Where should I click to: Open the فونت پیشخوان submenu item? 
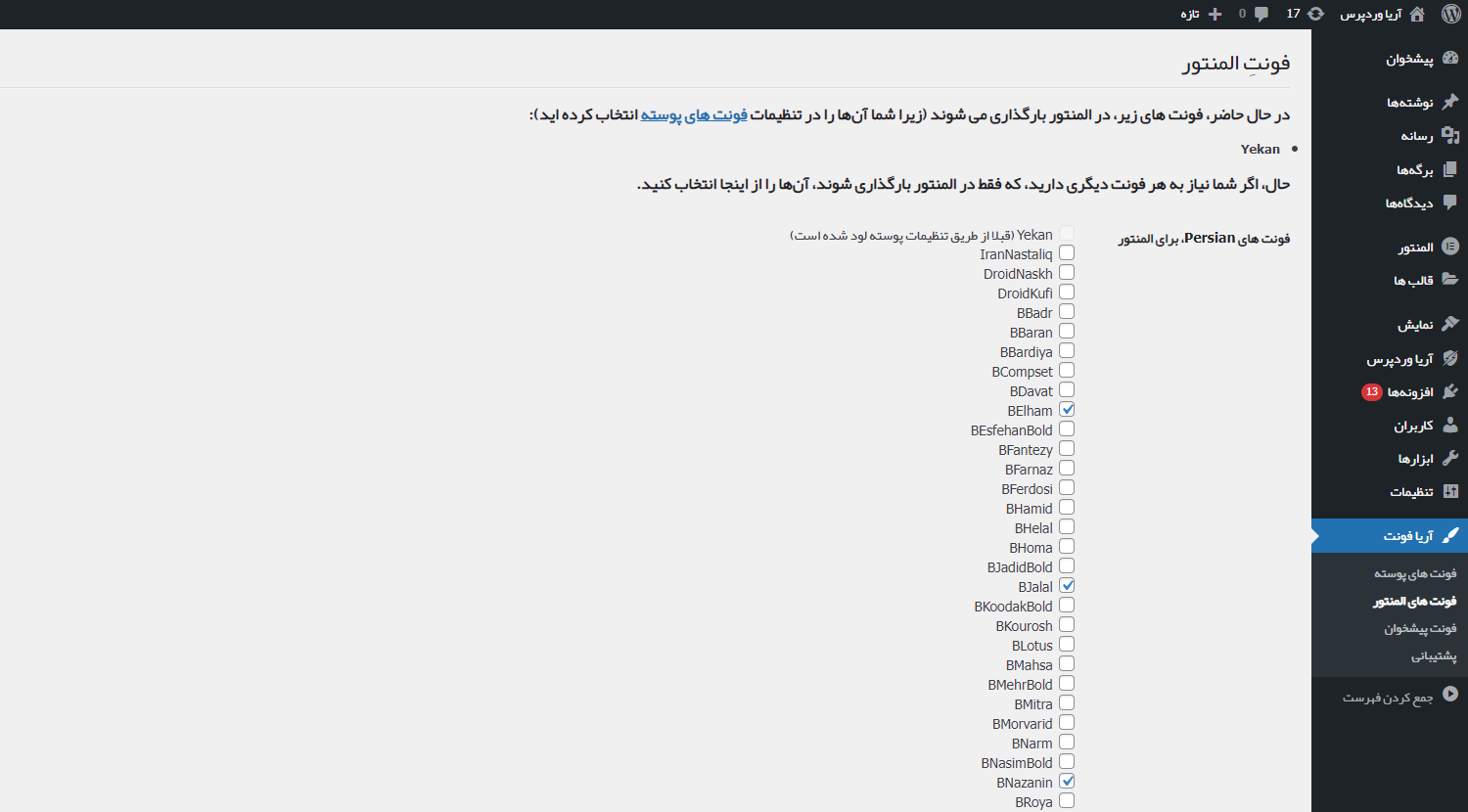1420,629
